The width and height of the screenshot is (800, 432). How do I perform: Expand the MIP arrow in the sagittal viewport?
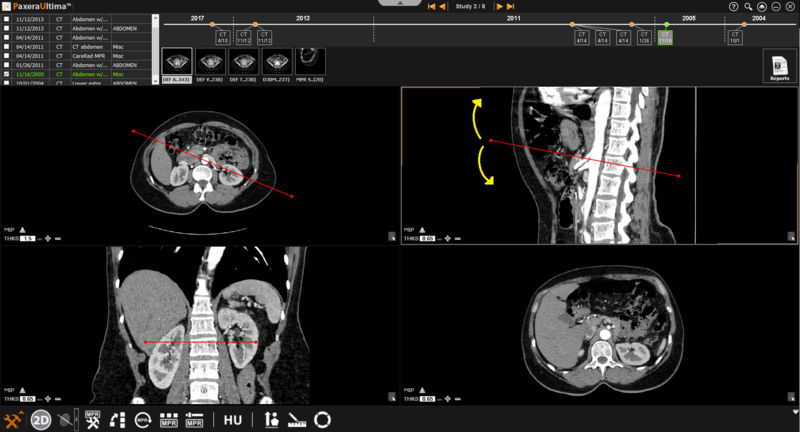pos(422,228)
